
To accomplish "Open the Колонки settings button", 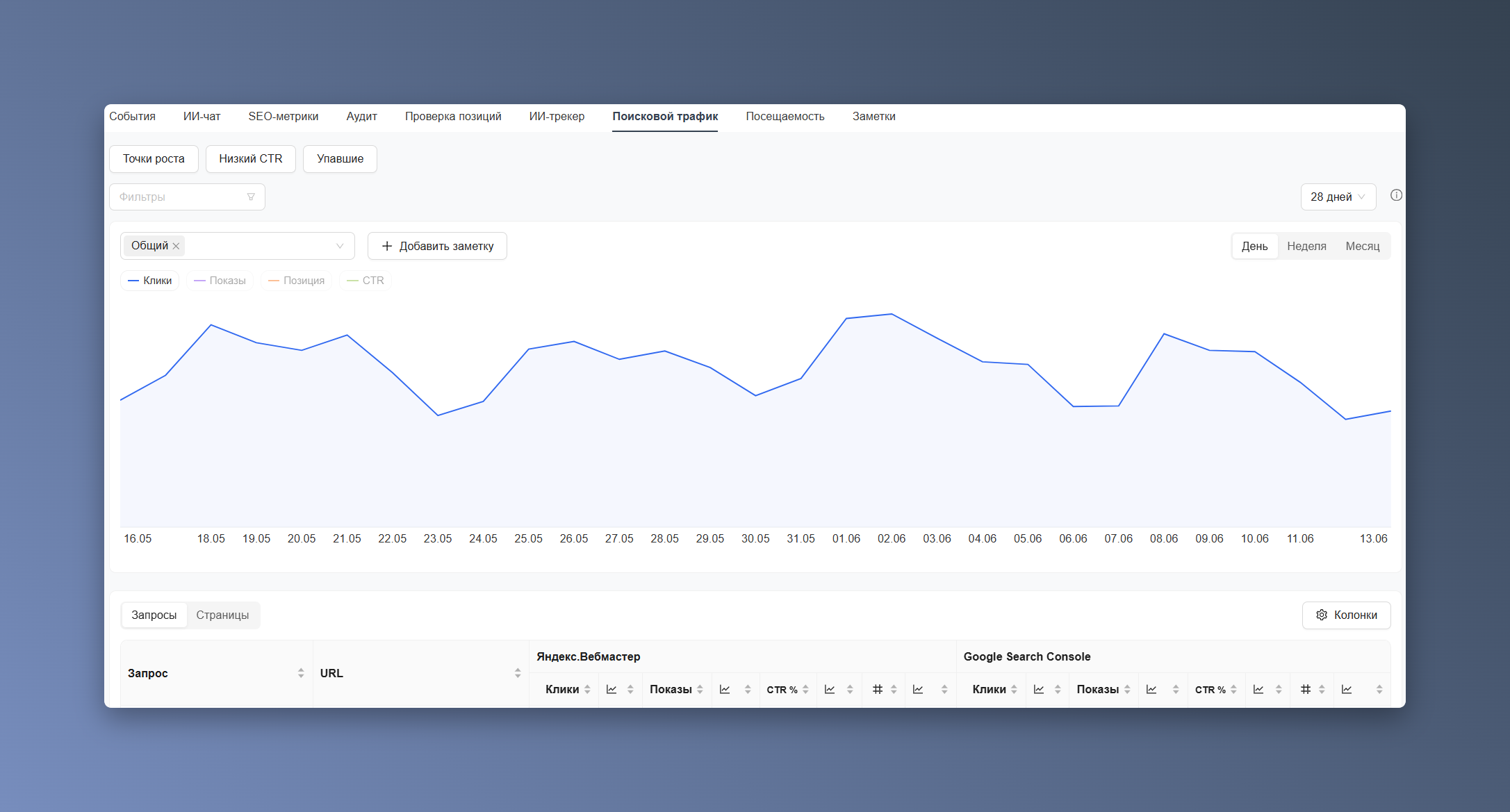I will (x=1346, y=615).
